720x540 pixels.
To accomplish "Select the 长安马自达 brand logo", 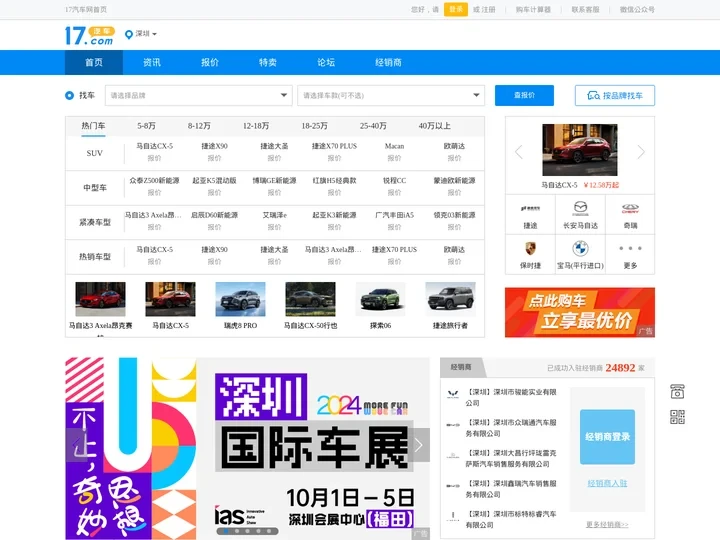I will pos(580,208).
